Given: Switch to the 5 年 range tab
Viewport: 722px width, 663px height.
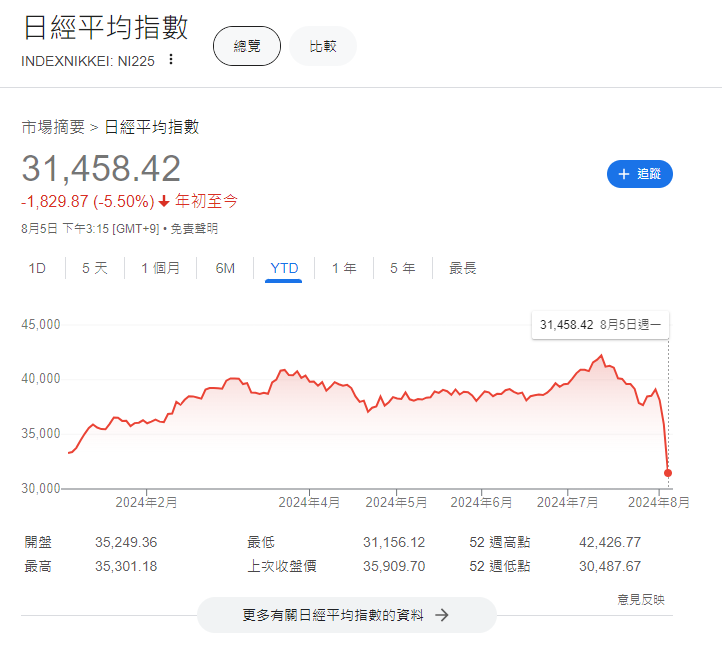Looking at the screenshot, I should 402,268.
